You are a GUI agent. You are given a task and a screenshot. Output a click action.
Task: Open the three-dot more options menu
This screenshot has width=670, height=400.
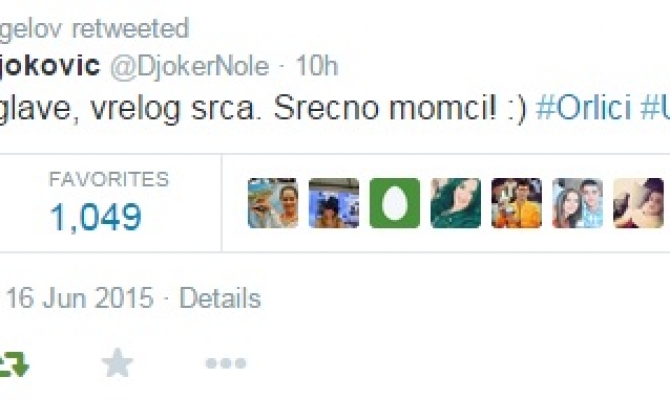pyautogui.click(x=226, y=363)
